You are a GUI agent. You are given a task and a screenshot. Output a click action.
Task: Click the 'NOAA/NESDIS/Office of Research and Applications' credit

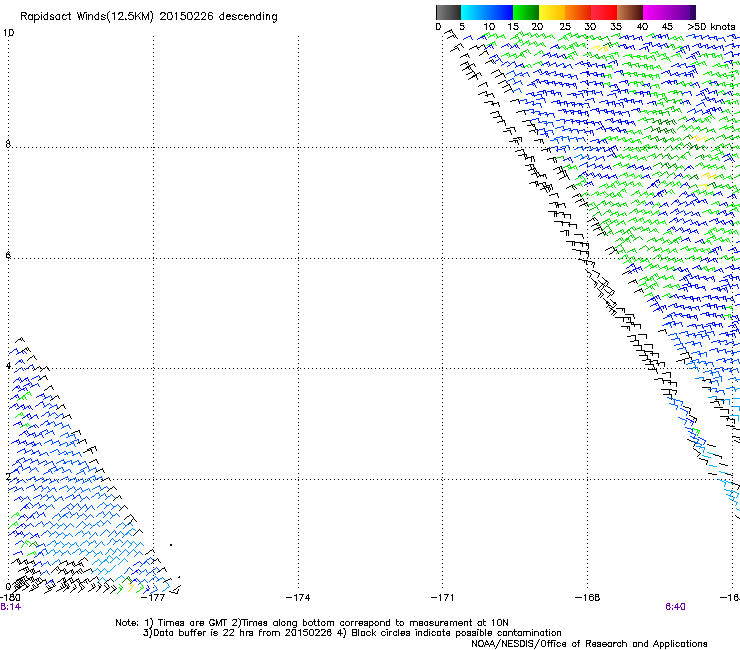click(x=589, y=644)
